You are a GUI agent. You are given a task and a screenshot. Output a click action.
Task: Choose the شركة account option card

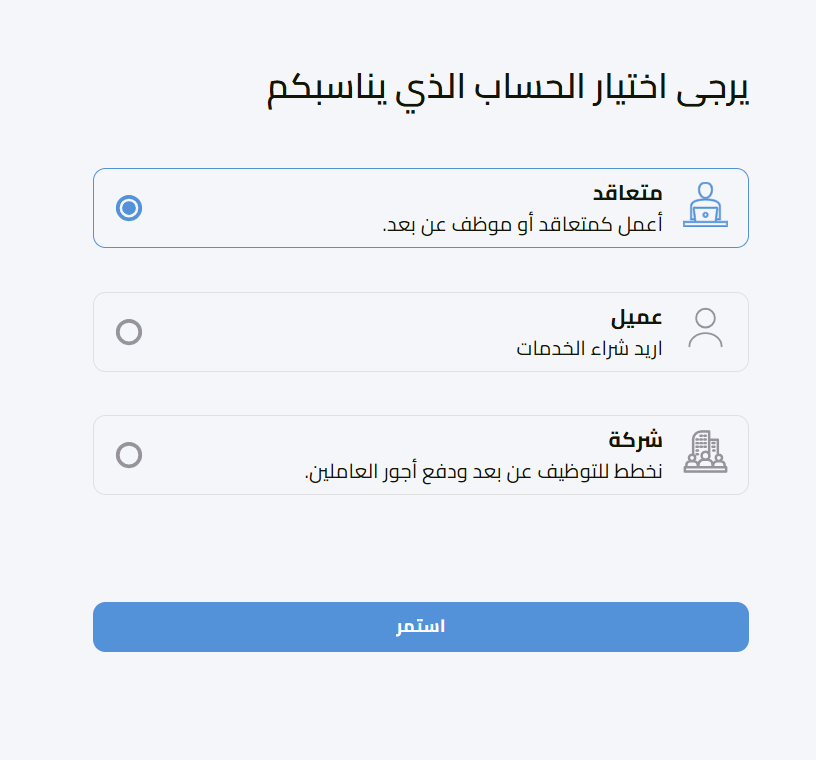point(420,455)
